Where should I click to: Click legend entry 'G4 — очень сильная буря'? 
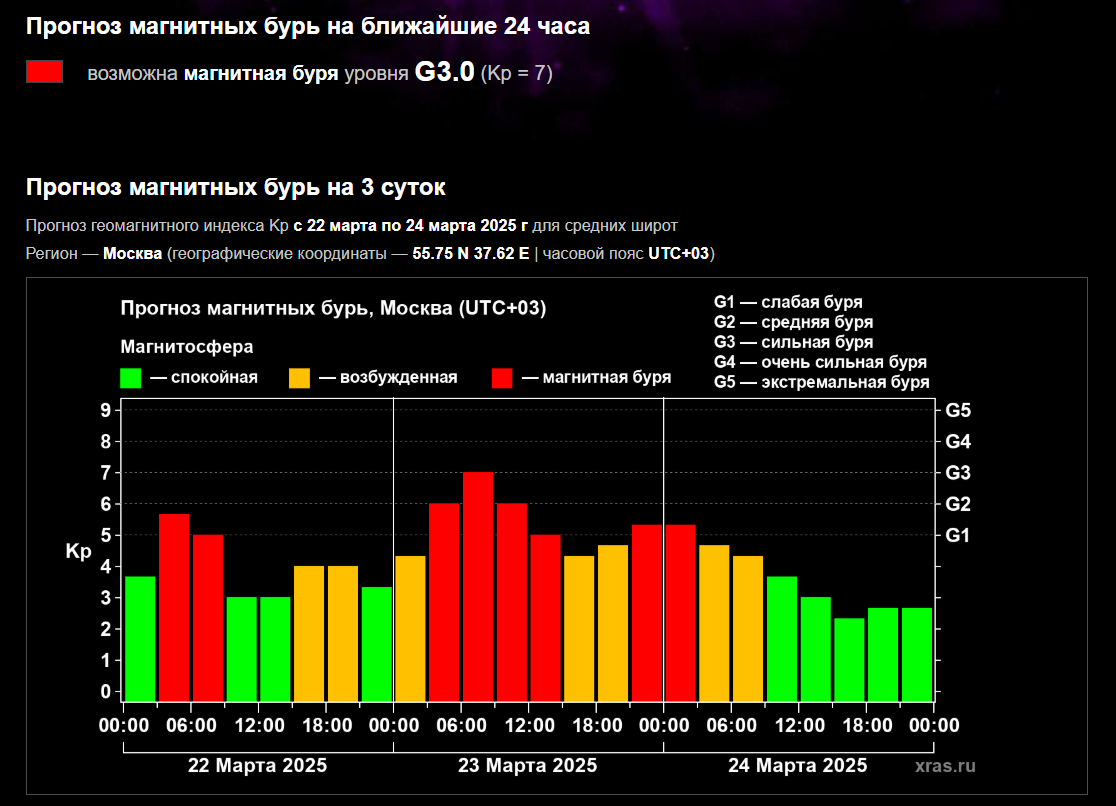(820, 362)
